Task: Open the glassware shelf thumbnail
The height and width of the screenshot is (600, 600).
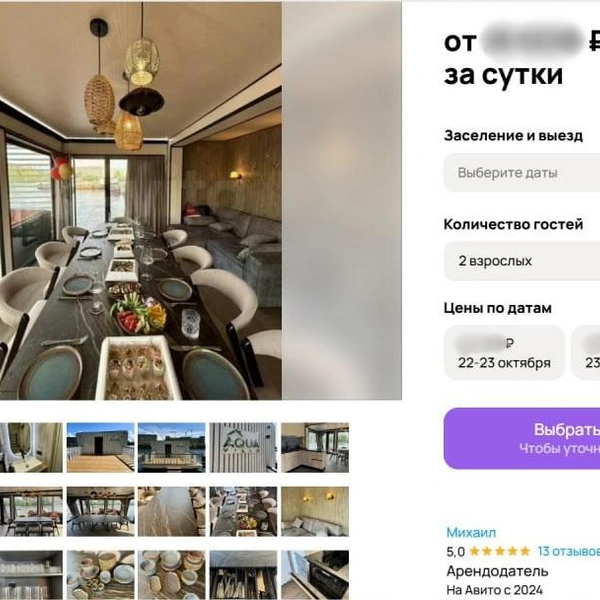Action: pos(31,575)
